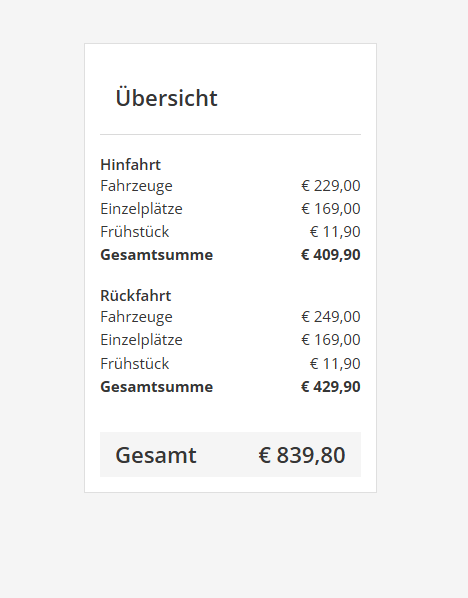Click the € 229,00 Fahrzeuge price
This screenshot has width=468, height=598.
(x=331, y=186)
